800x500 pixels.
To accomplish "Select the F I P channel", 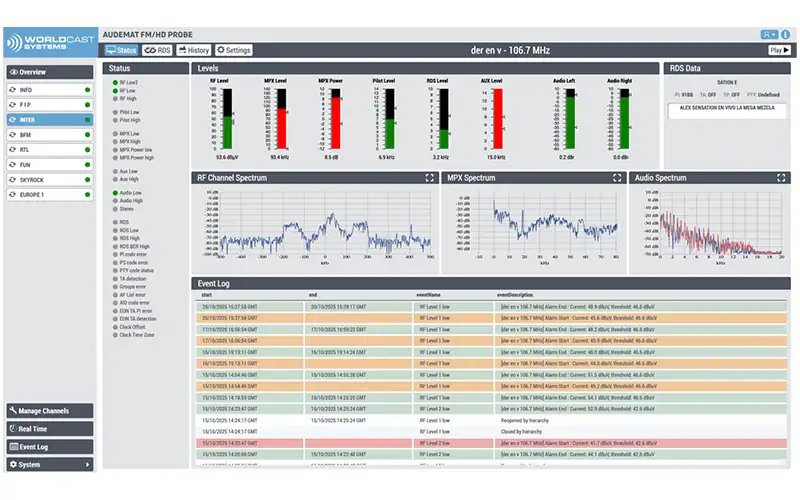I will (50, 105).
